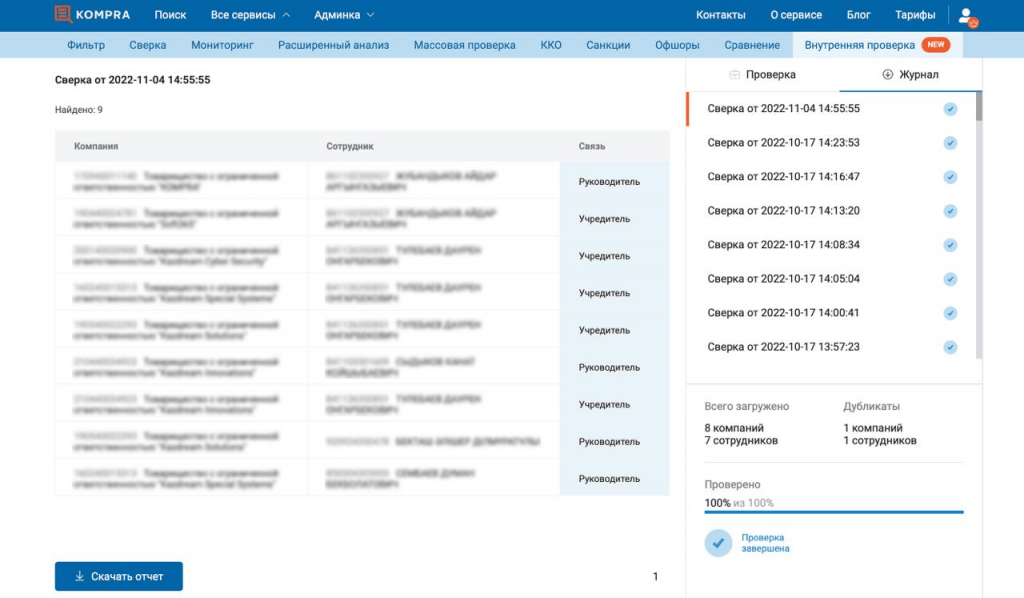Click the checkmark icon for Сверка 2022-10-17 13:57:23
The width and height of the screenshot is (1024, 598).
tap(949, 347)
